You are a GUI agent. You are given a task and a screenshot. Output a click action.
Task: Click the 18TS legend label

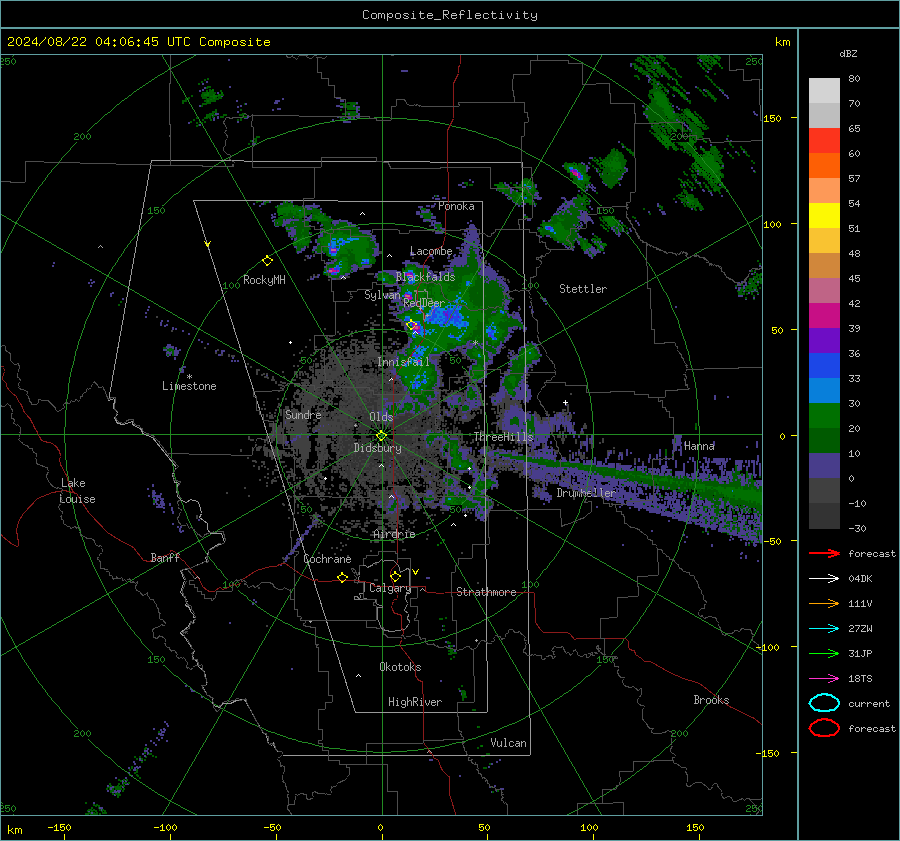tap(860, 679)
